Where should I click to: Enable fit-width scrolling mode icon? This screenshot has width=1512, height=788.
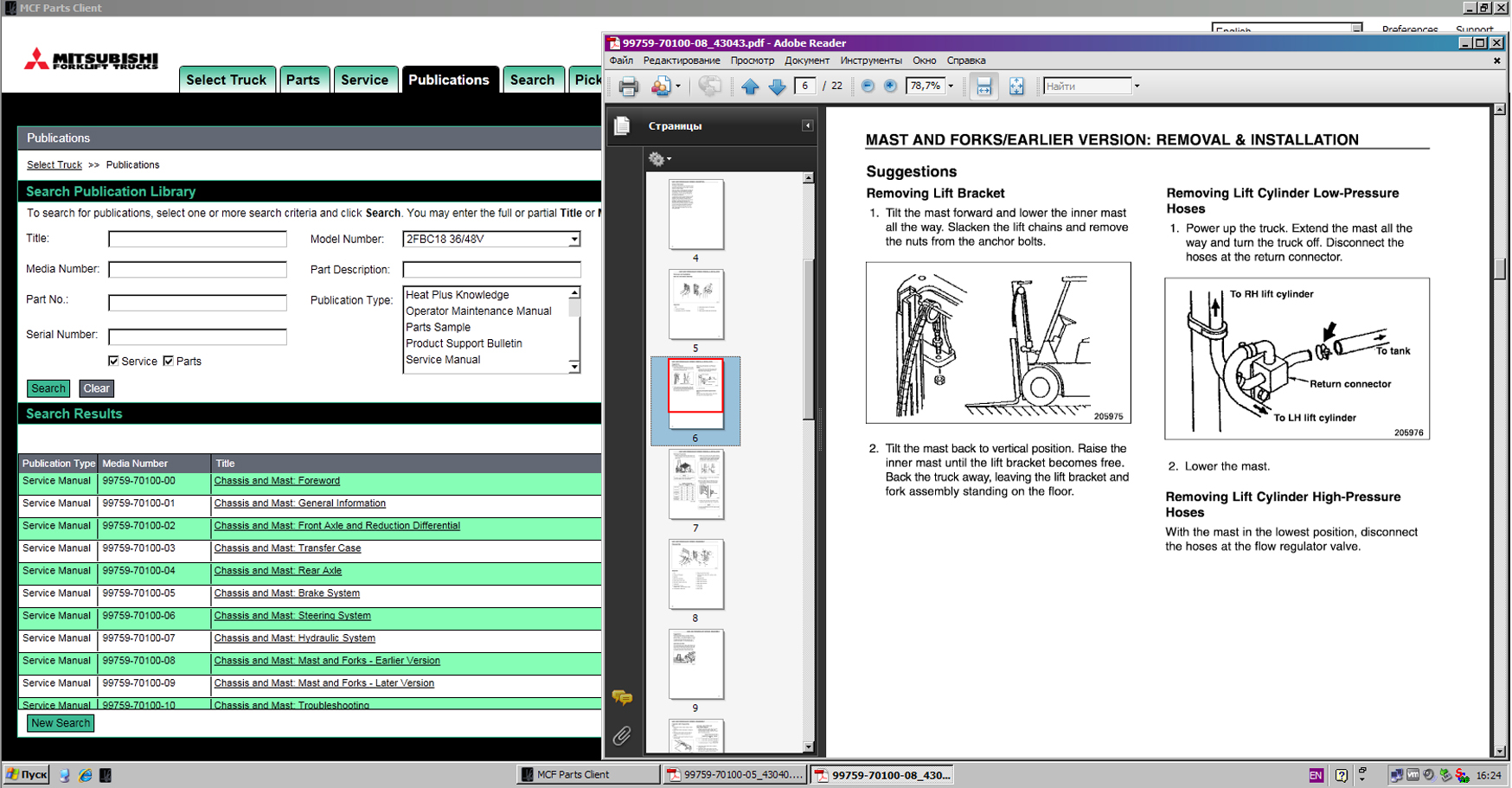983,86
